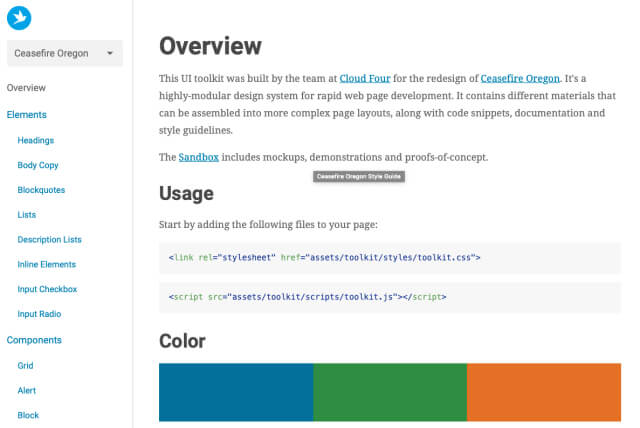Click the stylesheet link code snippet
This screenshot has height=428, width=640.
click(390, 258)
